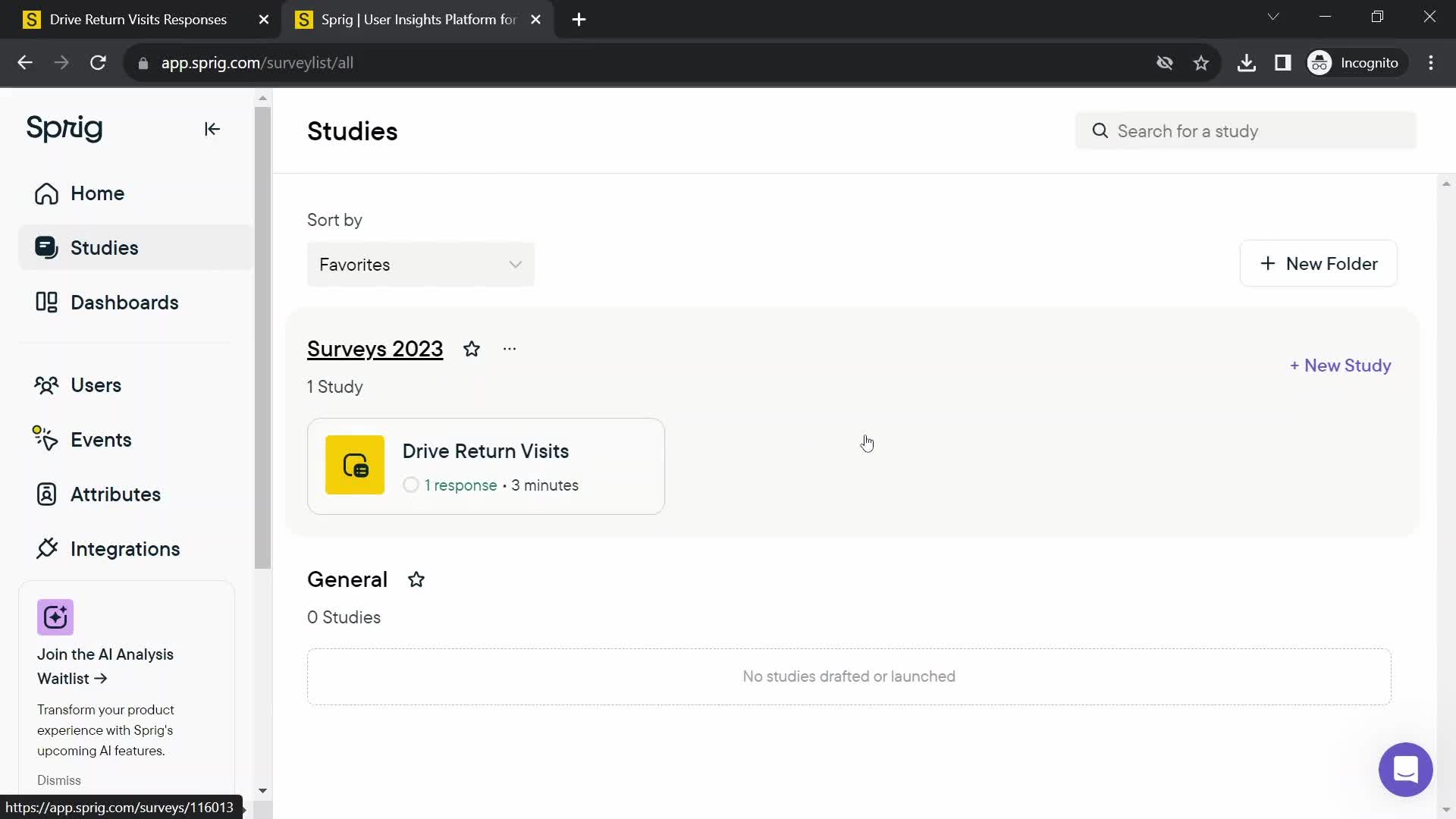The image size is (1456, 819).
Task: Navigate to Events section icon
Action: coord(46,440)
